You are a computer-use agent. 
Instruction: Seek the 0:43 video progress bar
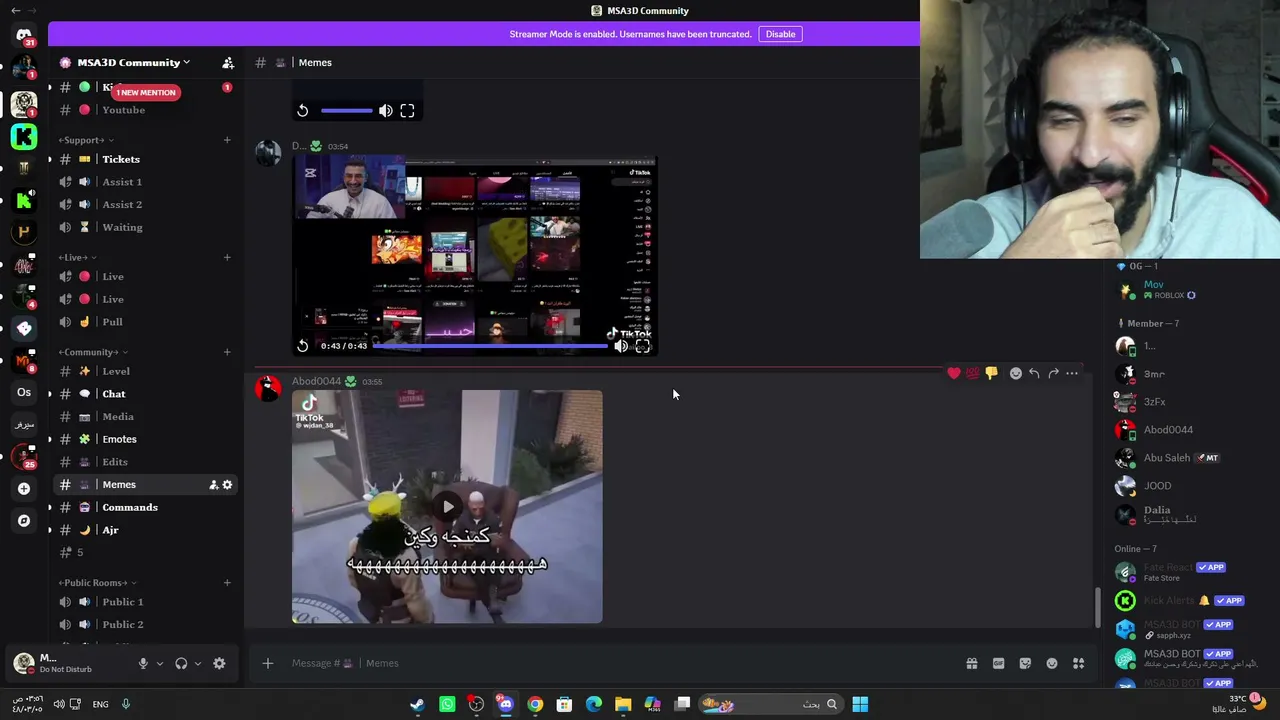pyautogui.click(x=490, y=346)
